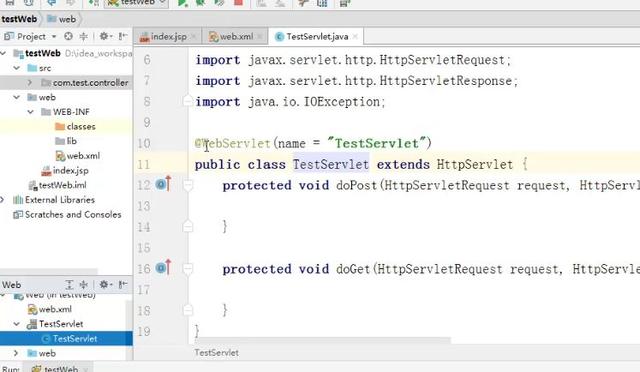Viewport: 640px width, 372px height.
Task: Click IOException in import line 8
Action: pyautogui.click(x=342, y=102)
